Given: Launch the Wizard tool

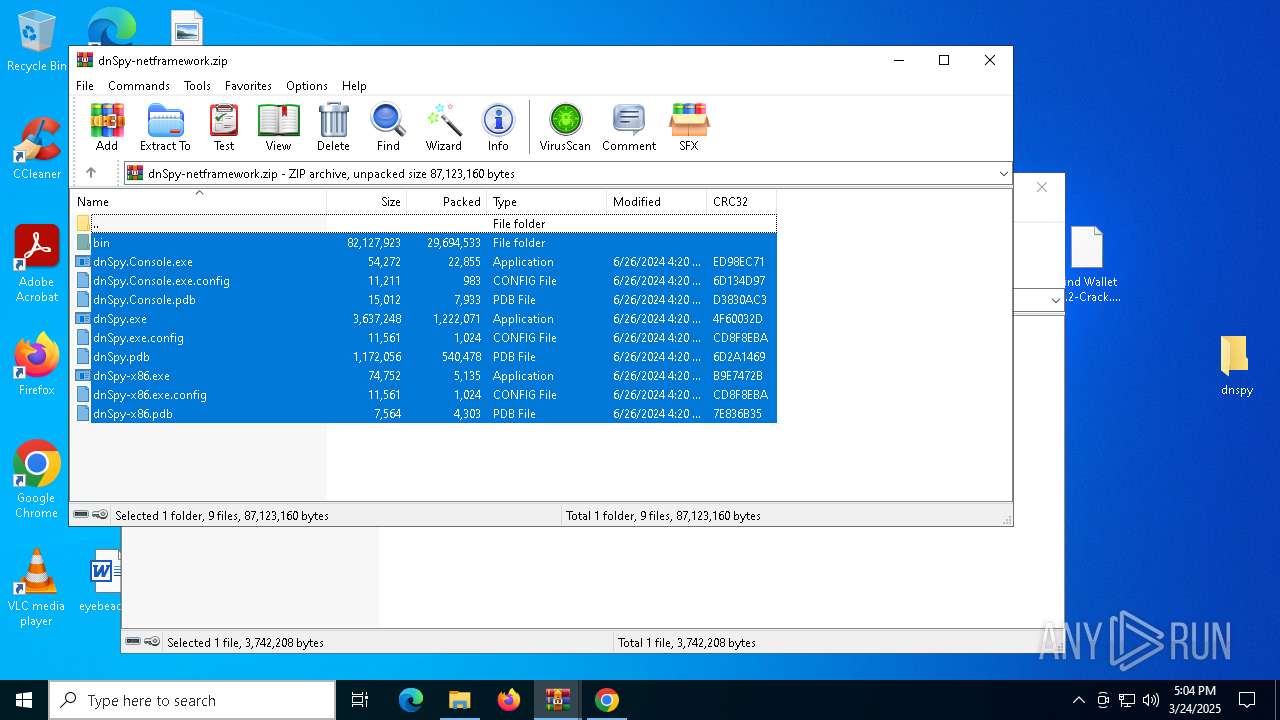Looking at the screenshot, I should pyautogui.click(x=444, y=127).
